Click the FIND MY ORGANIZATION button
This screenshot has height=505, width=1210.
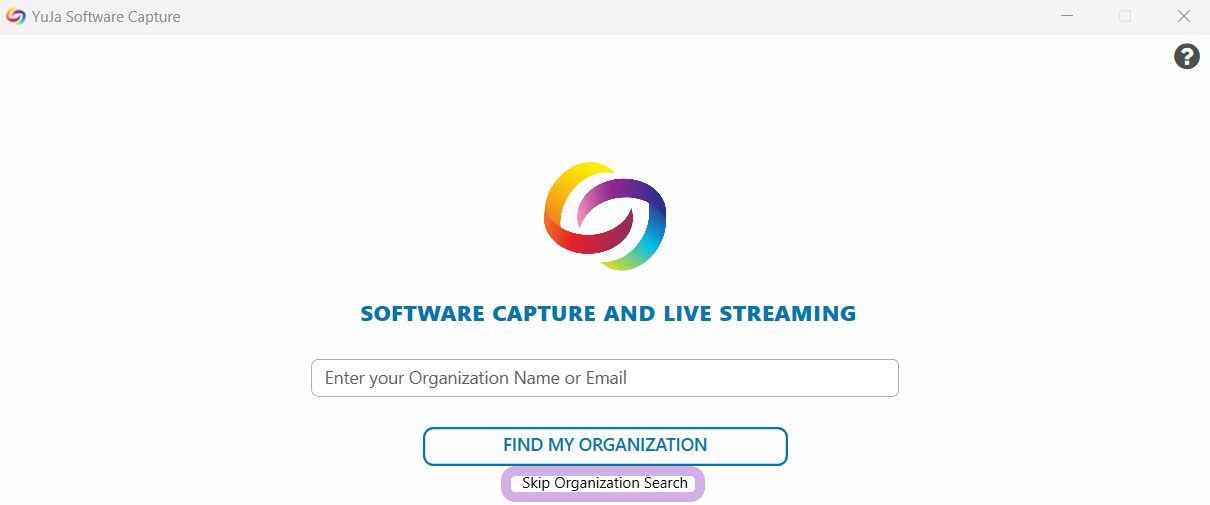point(605,446)
